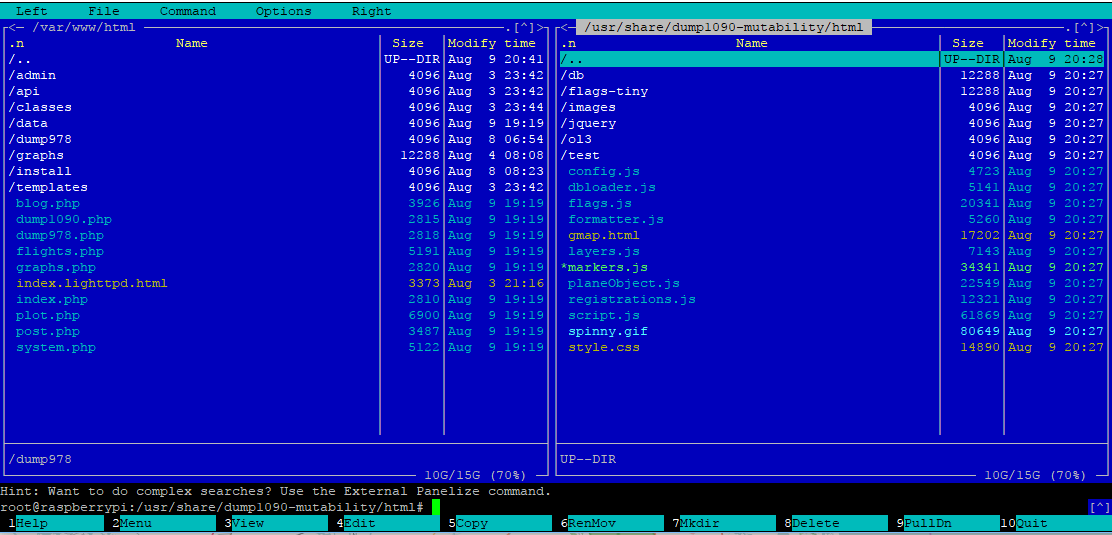Open the Options menu

[284, 11]
